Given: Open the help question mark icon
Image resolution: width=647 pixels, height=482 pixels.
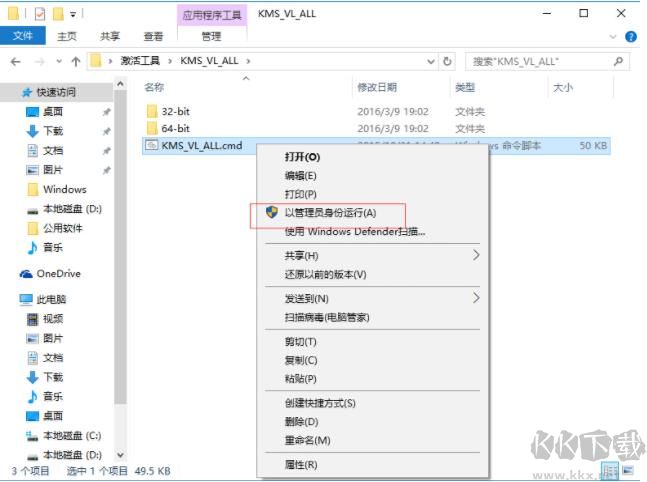Looking at the screenshot, I should click(x=631, y=36).
